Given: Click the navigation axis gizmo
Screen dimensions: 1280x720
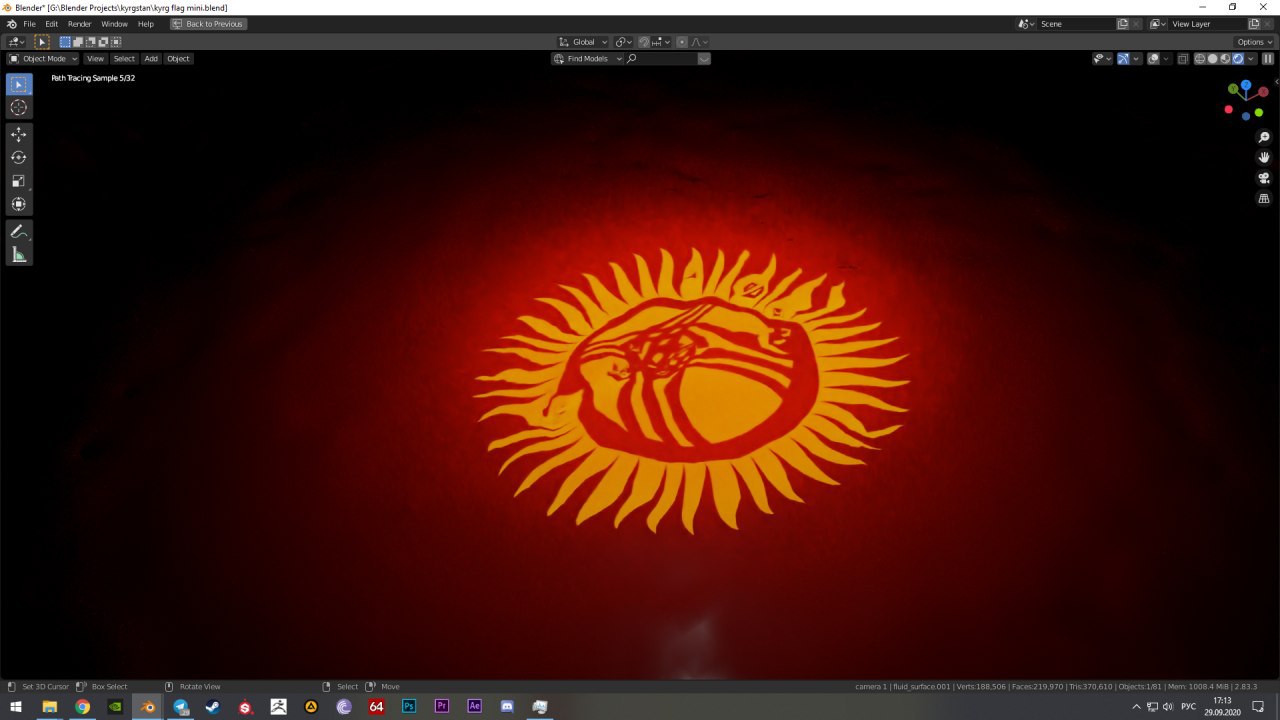Looking at the screenshot, I should pos(1246,100).
